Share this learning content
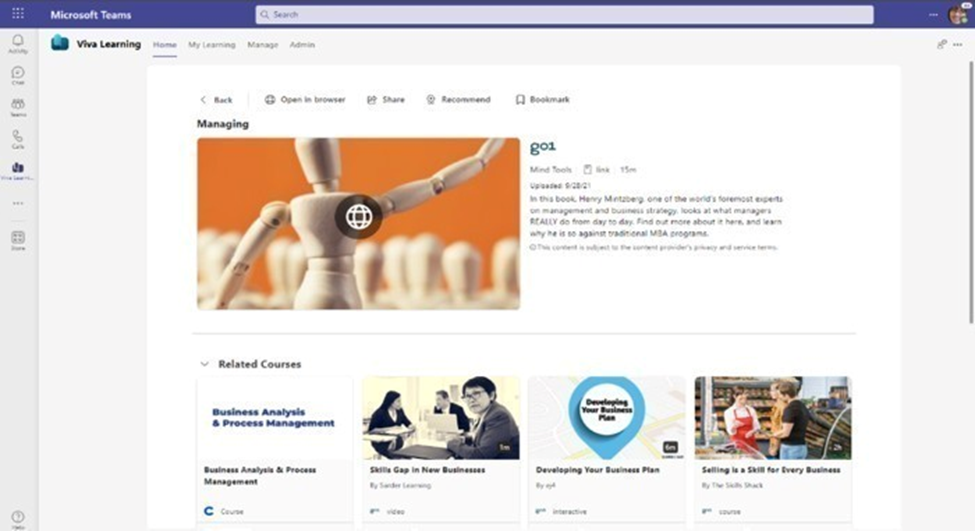The width and height of the screenshot is (975, 531). tap(386, 99)
